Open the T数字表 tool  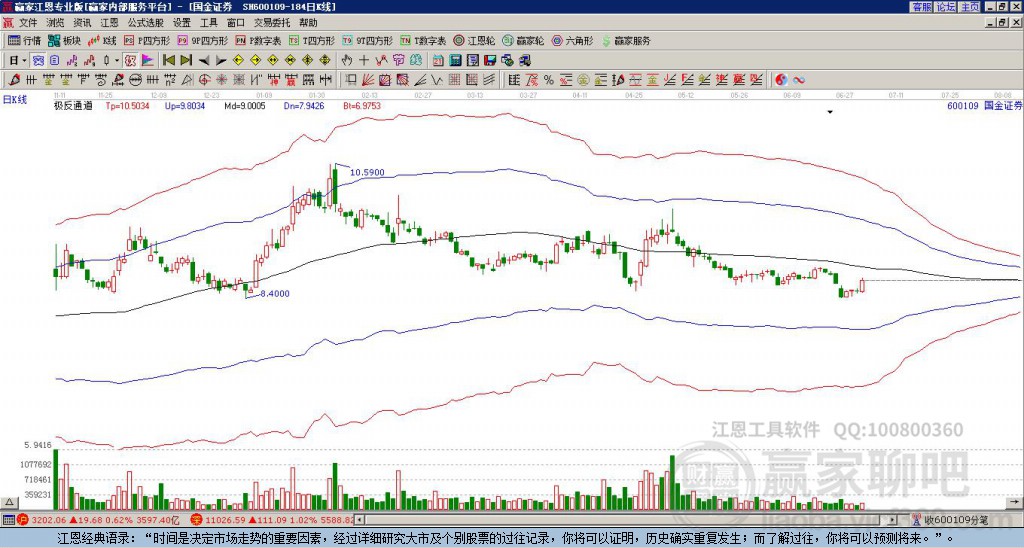pos(423,40)
